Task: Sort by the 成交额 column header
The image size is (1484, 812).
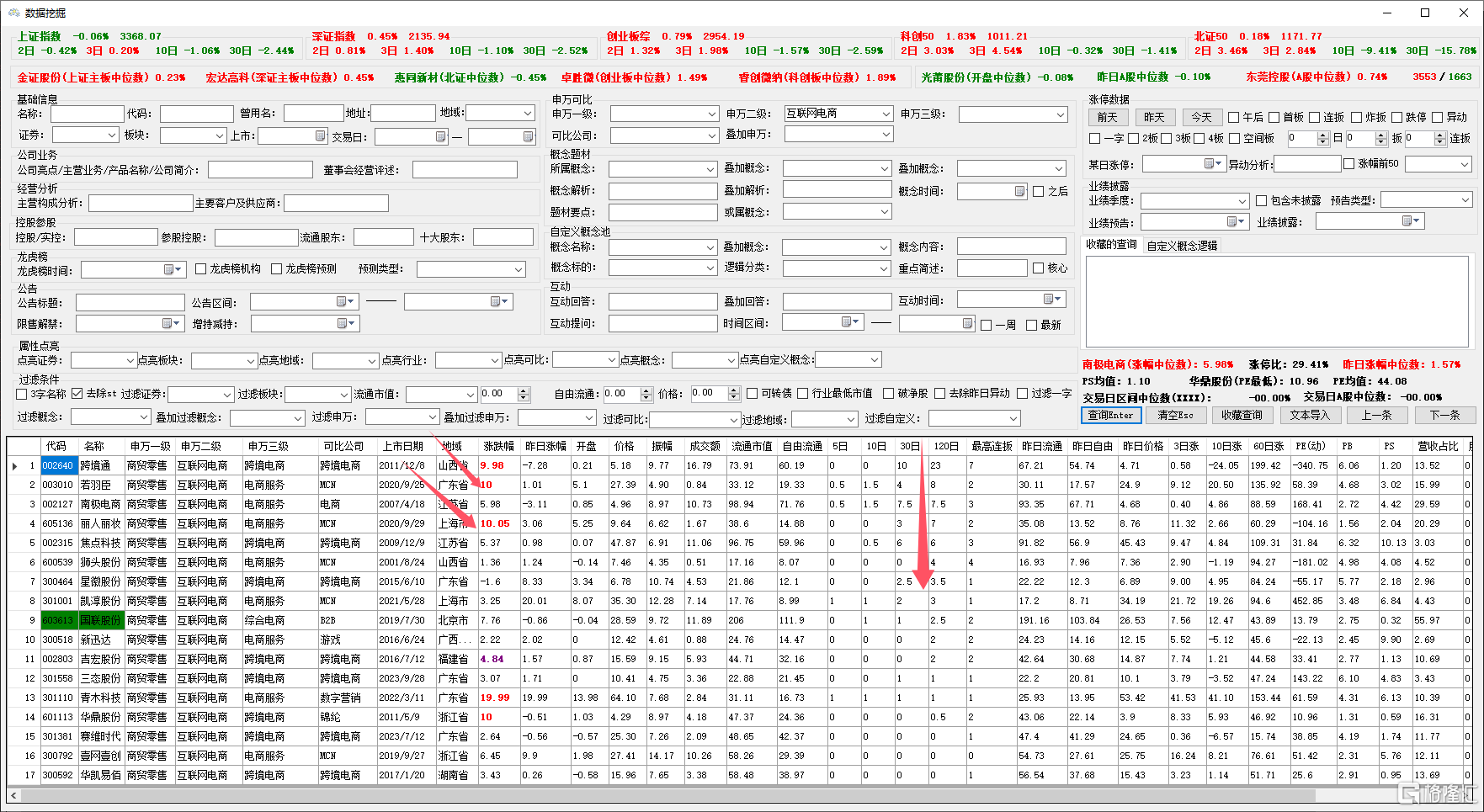Action: point(705,446)
